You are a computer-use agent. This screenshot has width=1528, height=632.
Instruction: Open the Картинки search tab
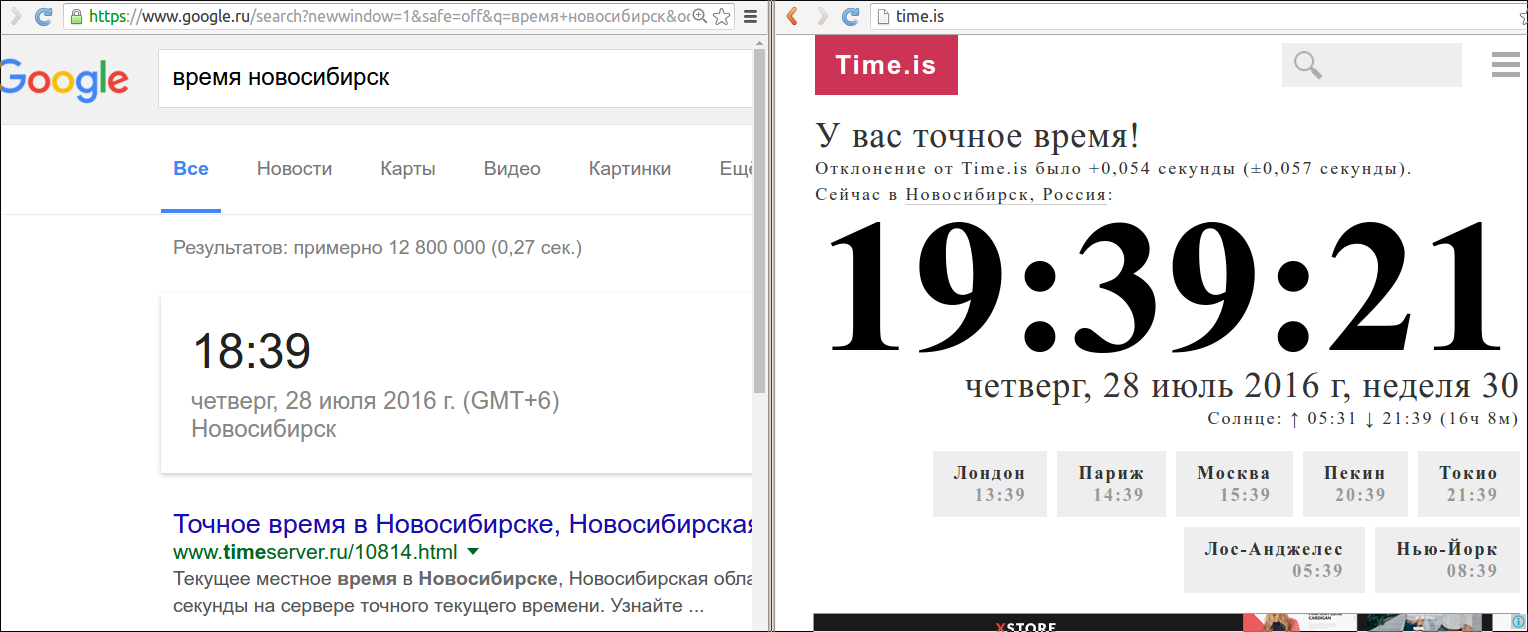coord(629,169)
